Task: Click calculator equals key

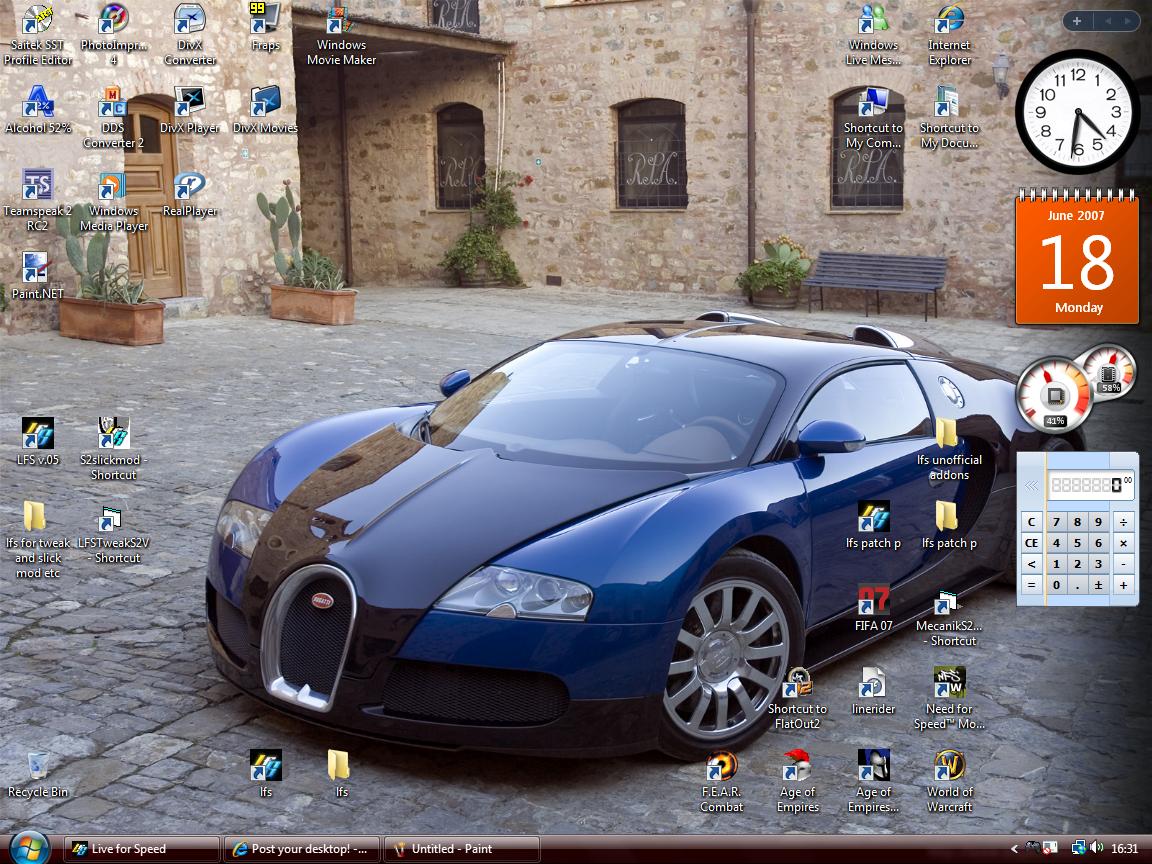Action: (x=1032, y=585)
